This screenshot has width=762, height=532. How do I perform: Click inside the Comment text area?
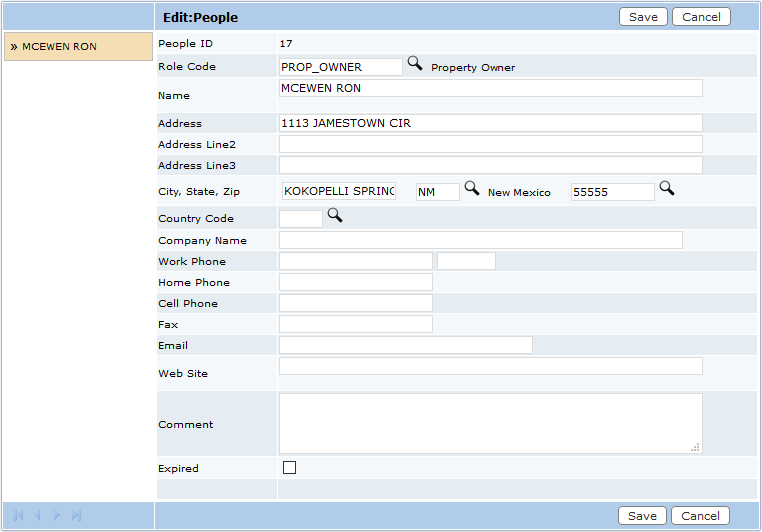[x=490, y=423]
